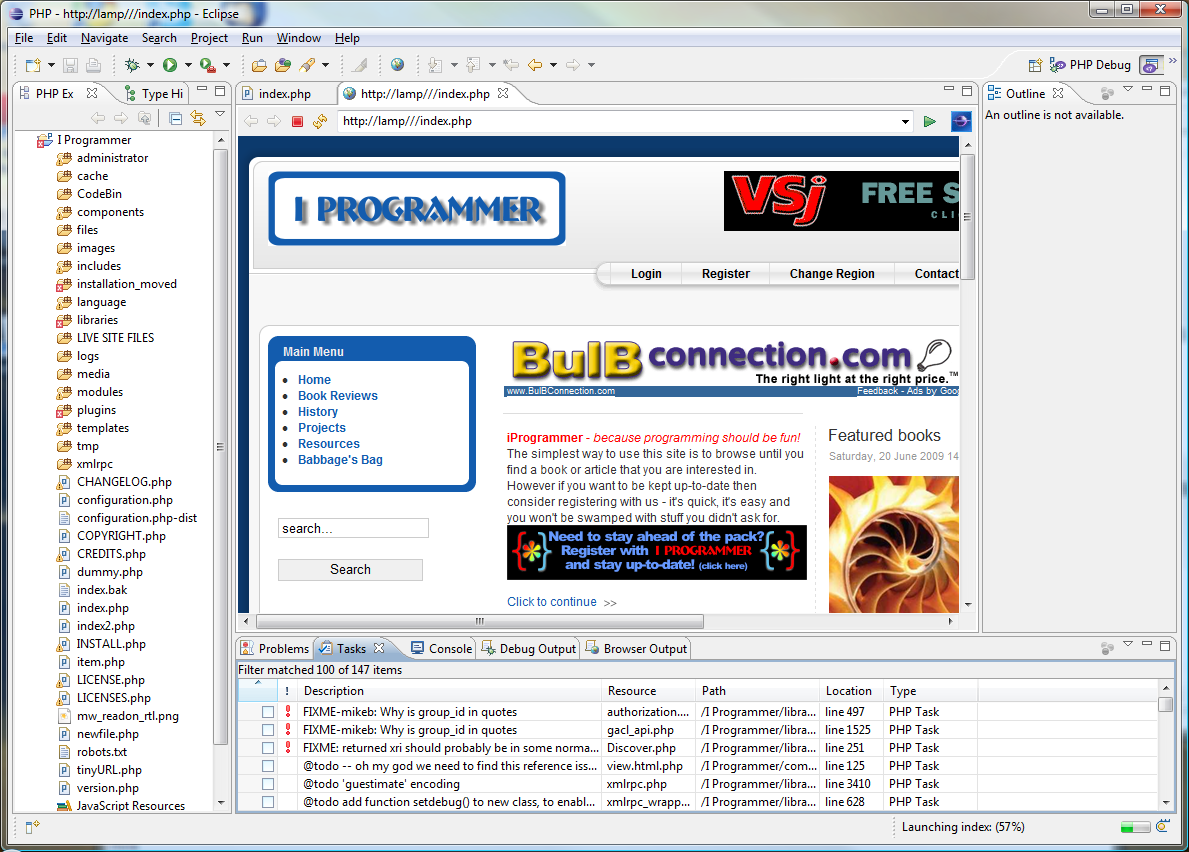Image resolution: width=1189 pixels, height=852 pixels.
Task: Check the Discover.php FIXME task checkbox
Action: click(268, 748)
